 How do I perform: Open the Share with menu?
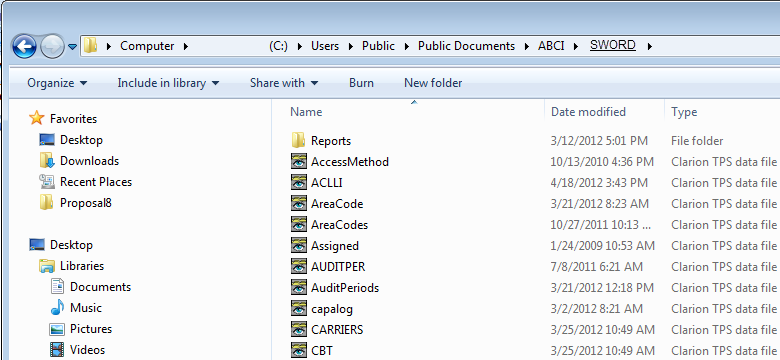pos(284,83)
